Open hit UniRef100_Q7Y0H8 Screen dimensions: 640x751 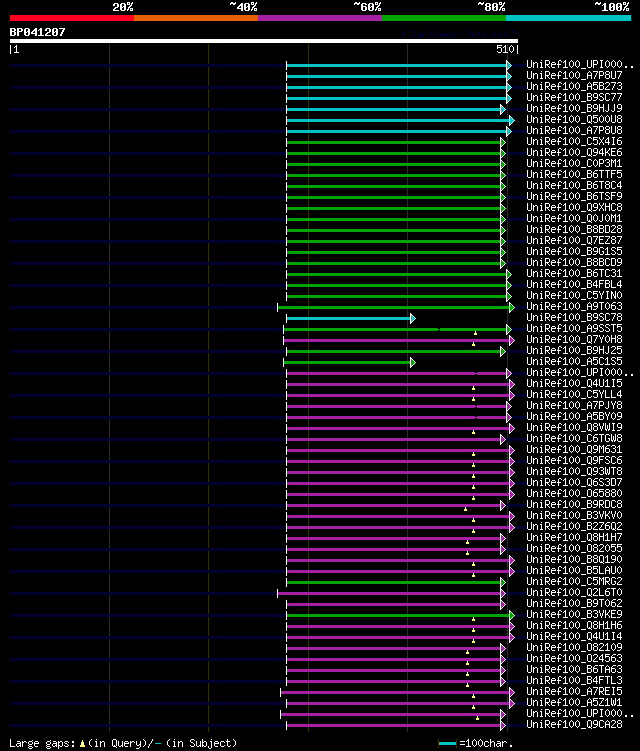point(574,340)
